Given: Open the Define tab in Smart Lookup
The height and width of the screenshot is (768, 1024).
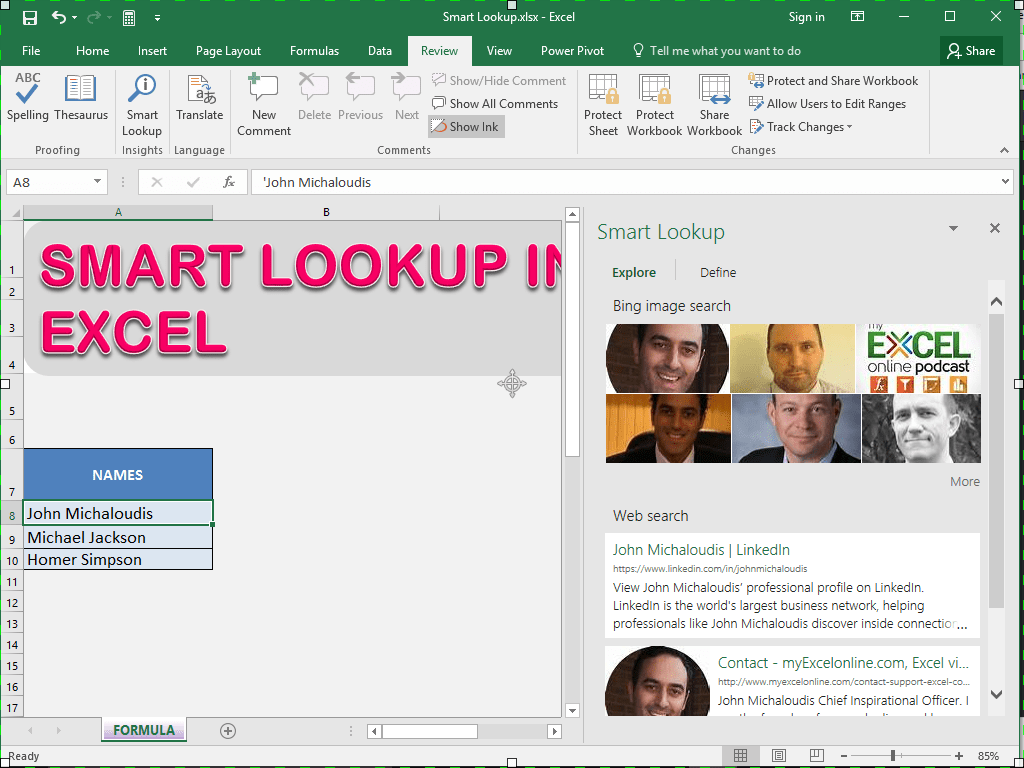Looking at the screenshot, I should (718, 272).
